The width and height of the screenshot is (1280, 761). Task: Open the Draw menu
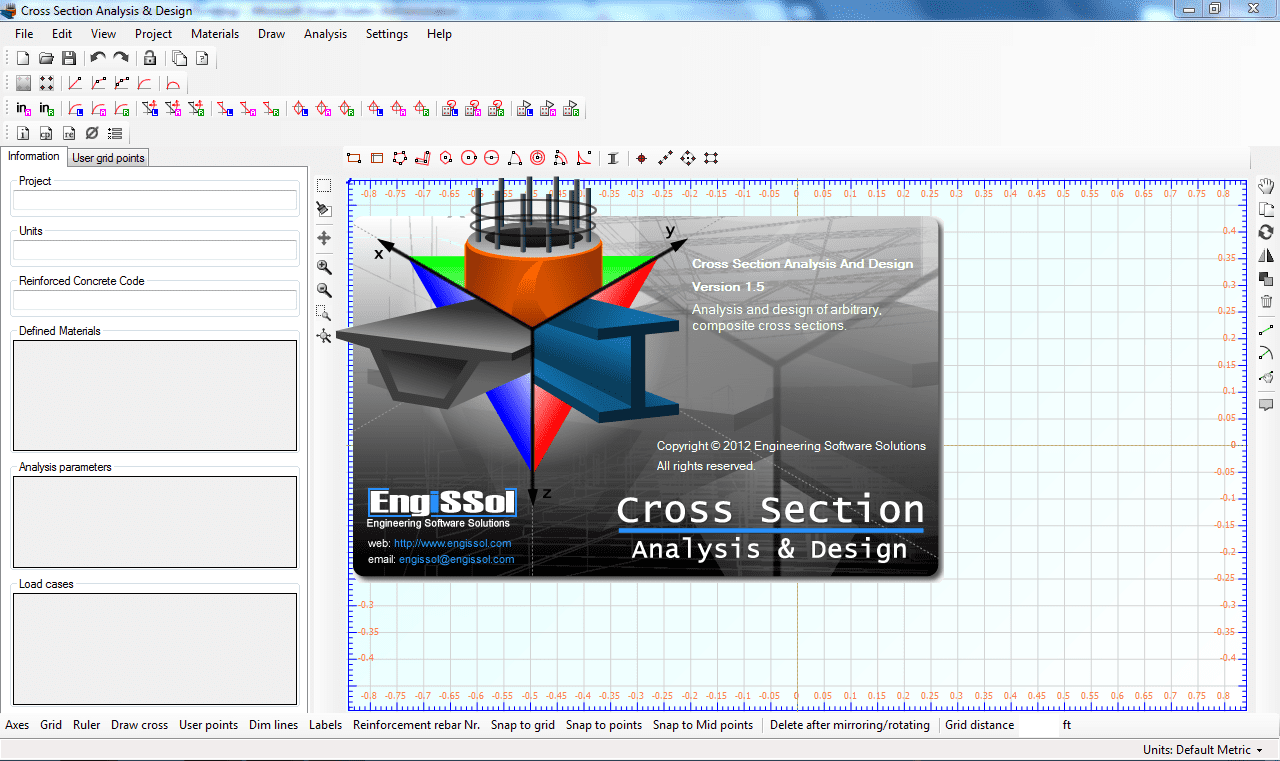pyautogui.click(x=271, y=34)
